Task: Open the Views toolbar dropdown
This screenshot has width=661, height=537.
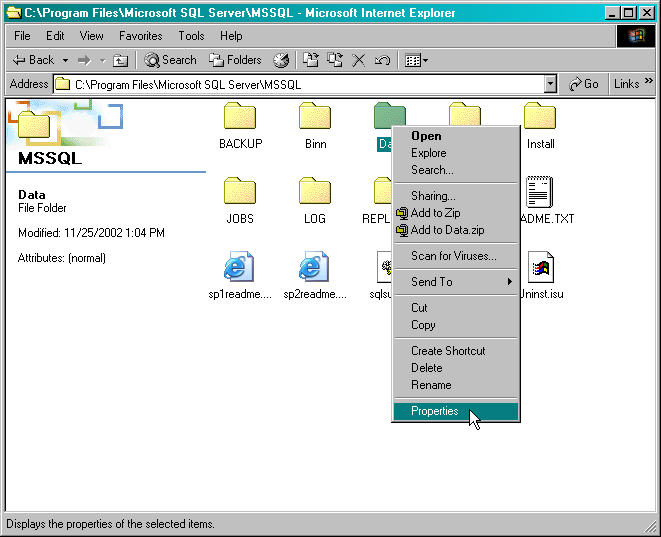Action: click(x=416, y=61)
